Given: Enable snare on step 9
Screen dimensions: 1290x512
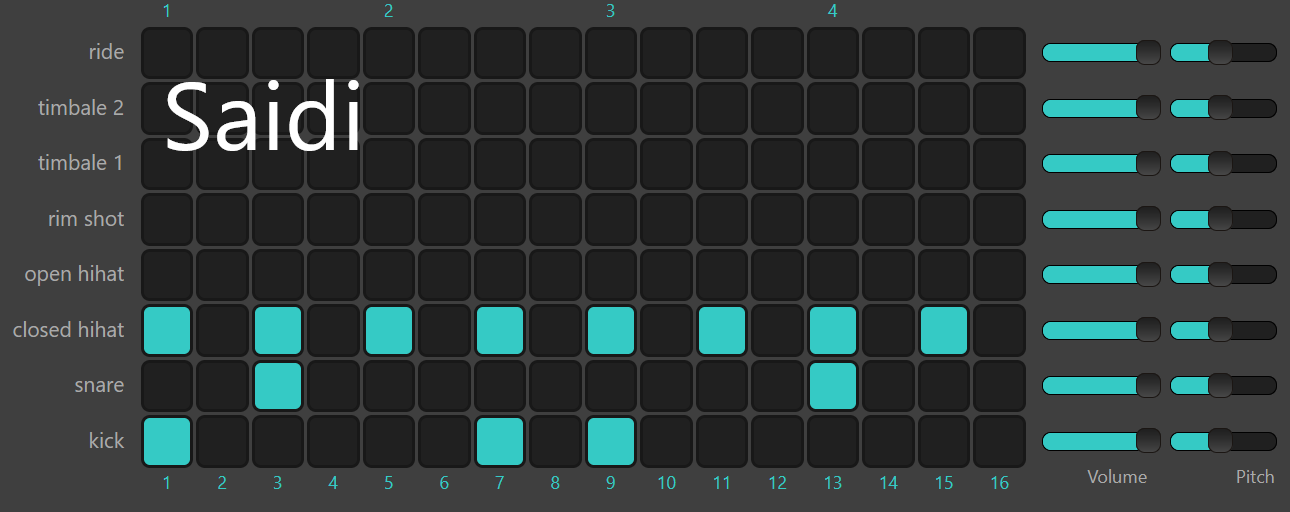Looking at the screenshot, I should [x=610, y=386].
